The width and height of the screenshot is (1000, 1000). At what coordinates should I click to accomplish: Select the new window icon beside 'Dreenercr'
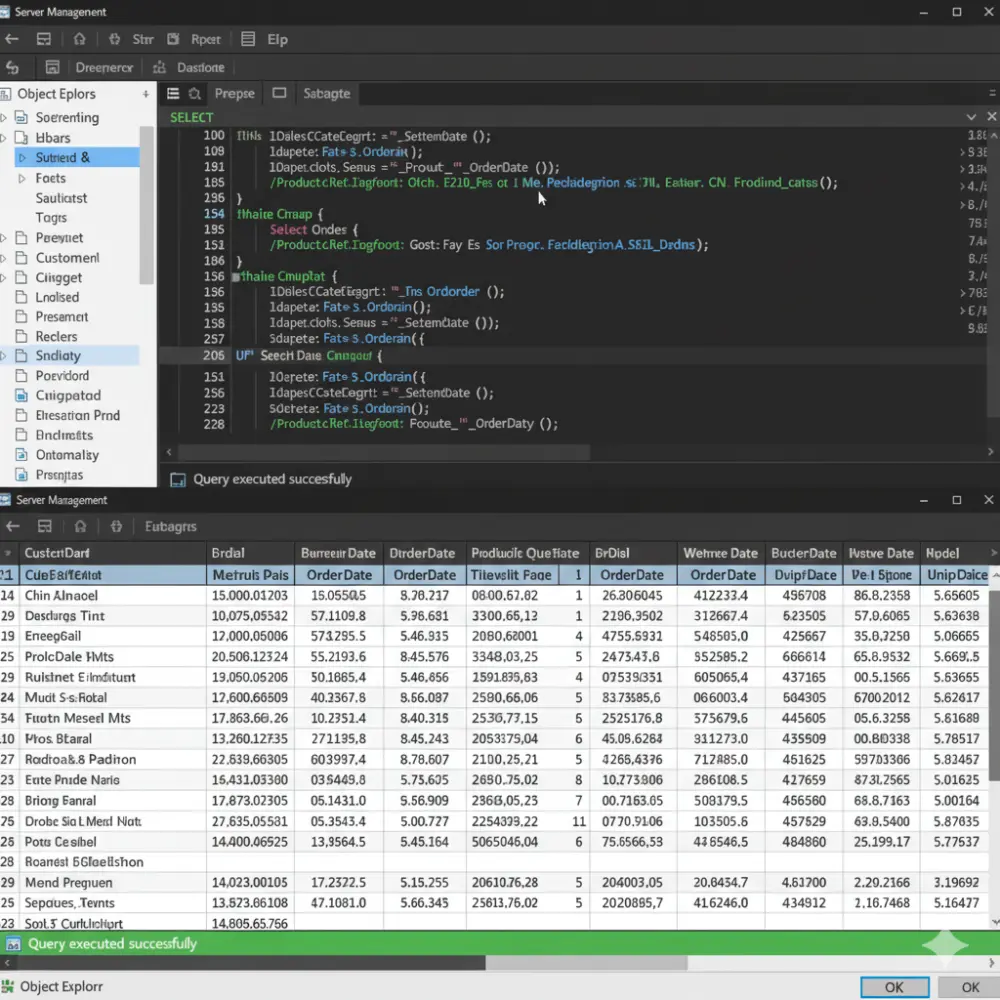point(51,67)
